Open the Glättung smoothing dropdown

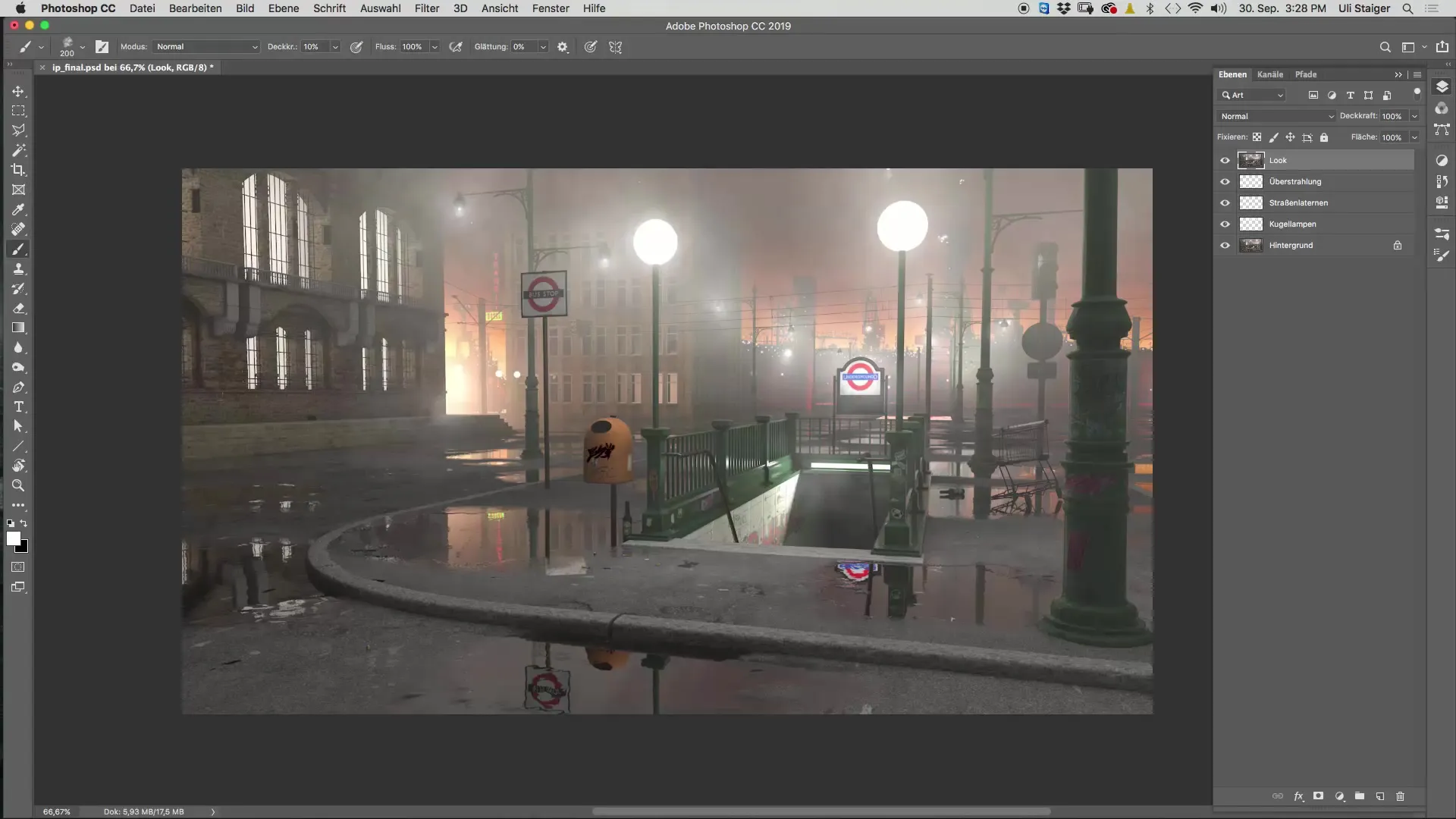pyautogui.click(x=543, y=47)
